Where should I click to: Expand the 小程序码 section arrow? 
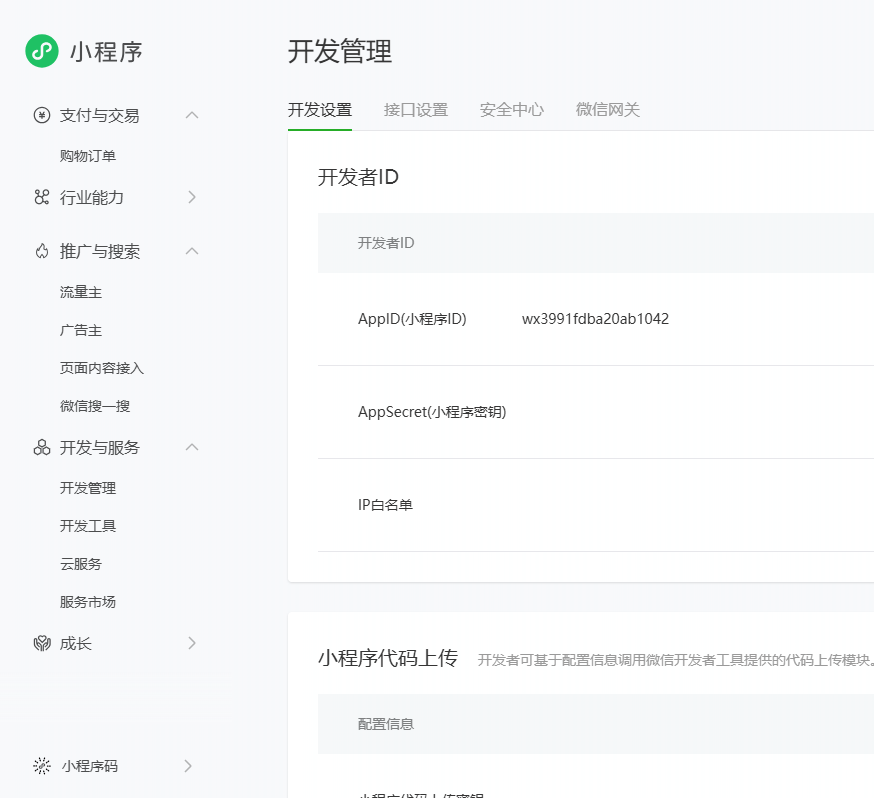pos(188,766)
